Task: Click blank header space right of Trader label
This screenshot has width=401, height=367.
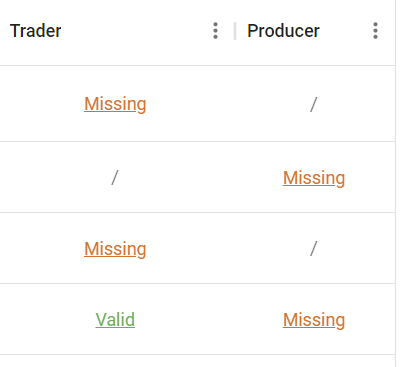Action: click(137, 31)
